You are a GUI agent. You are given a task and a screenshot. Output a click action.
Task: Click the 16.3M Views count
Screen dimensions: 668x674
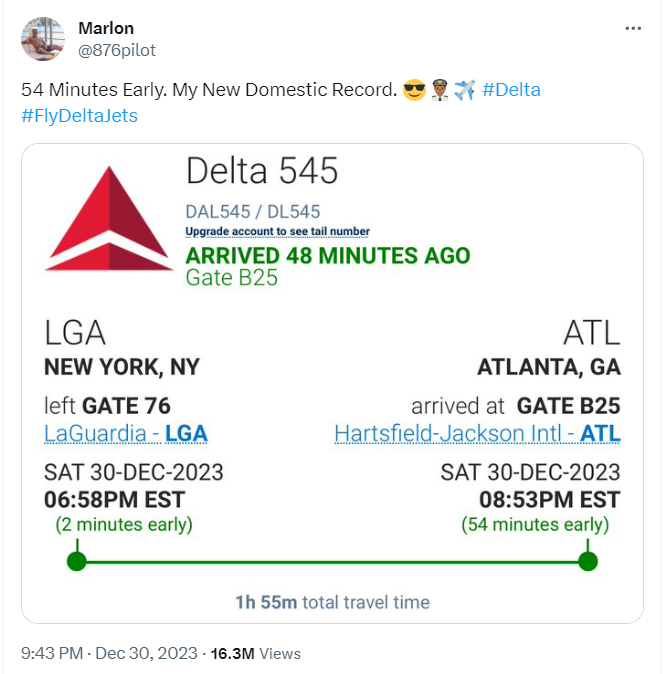point(251,653)
